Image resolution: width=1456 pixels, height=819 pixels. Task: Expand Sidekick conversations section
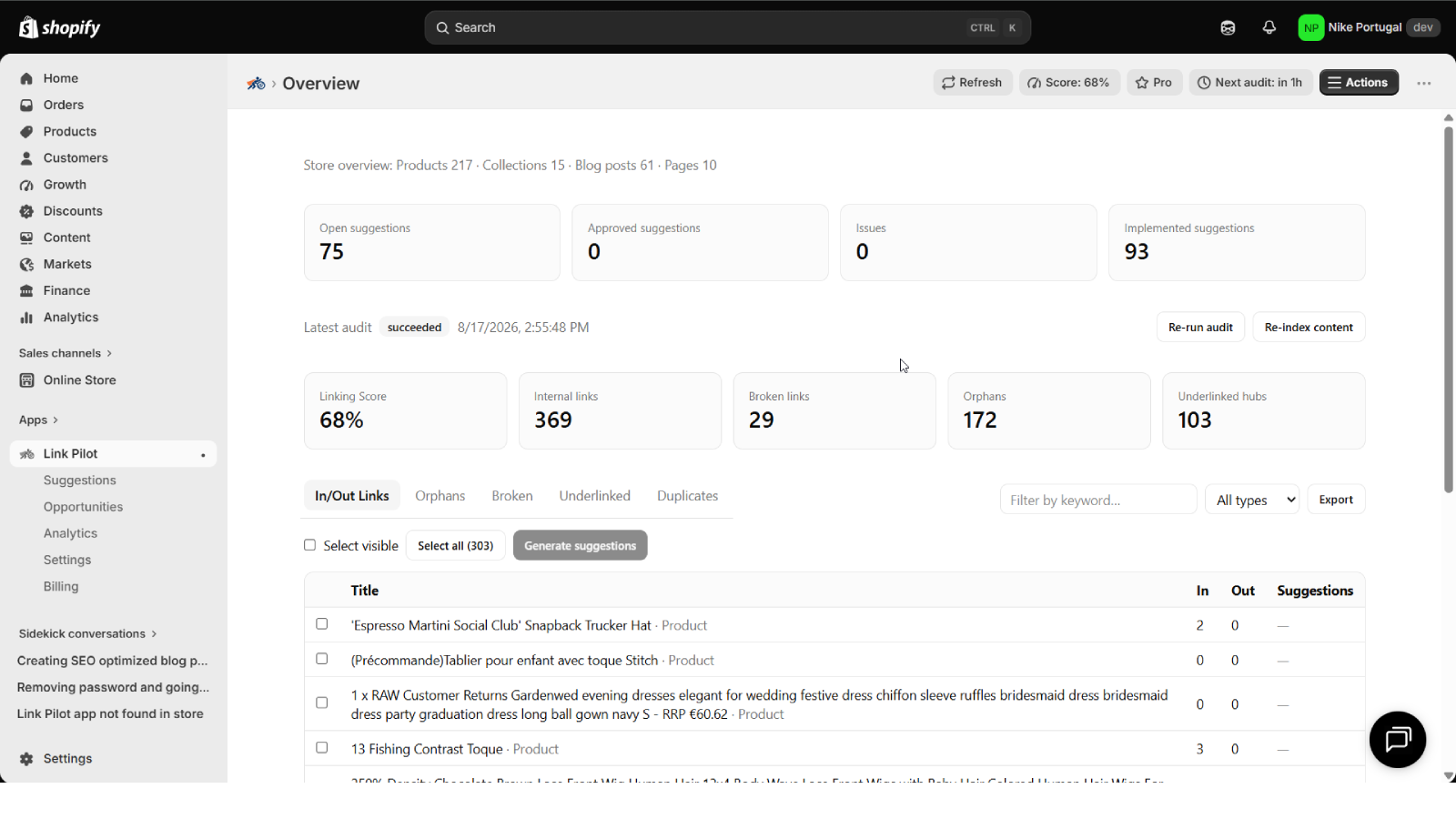tap(87, 633)
